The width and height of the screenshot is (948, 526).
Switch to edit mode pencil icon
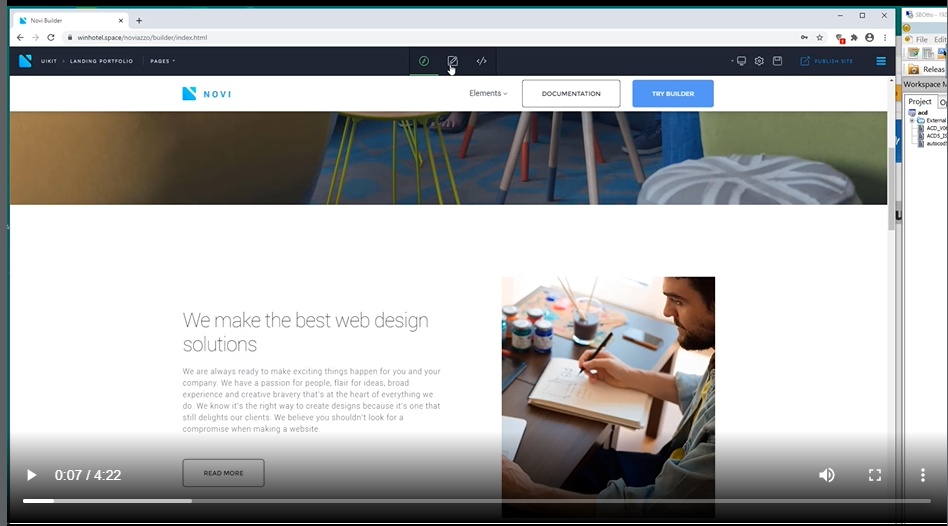(452, 61)
